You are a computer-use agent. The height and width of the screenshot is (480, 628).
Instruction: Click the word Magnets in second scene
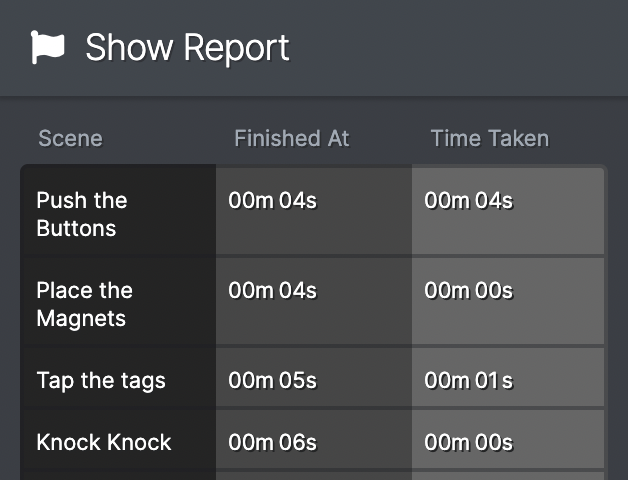coord(81,319)
